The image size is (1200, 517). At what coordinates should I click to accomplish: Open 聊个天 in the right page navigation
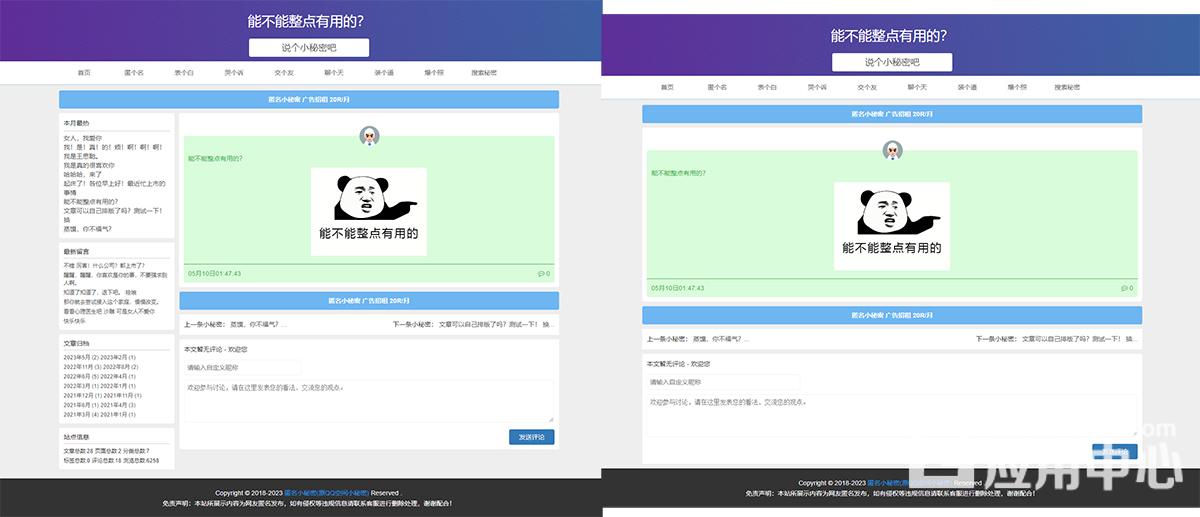917,87
